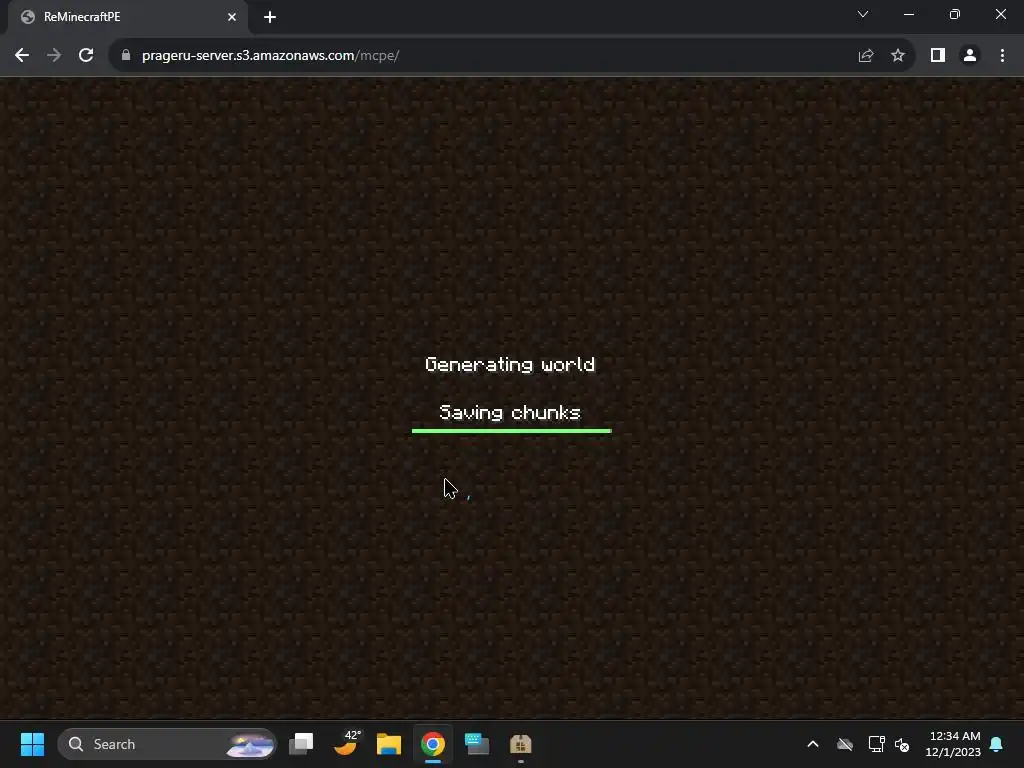The image size is (1024, 768).
Task: Bookmark this tab with star icon
Action: click(x=898, y=56)
